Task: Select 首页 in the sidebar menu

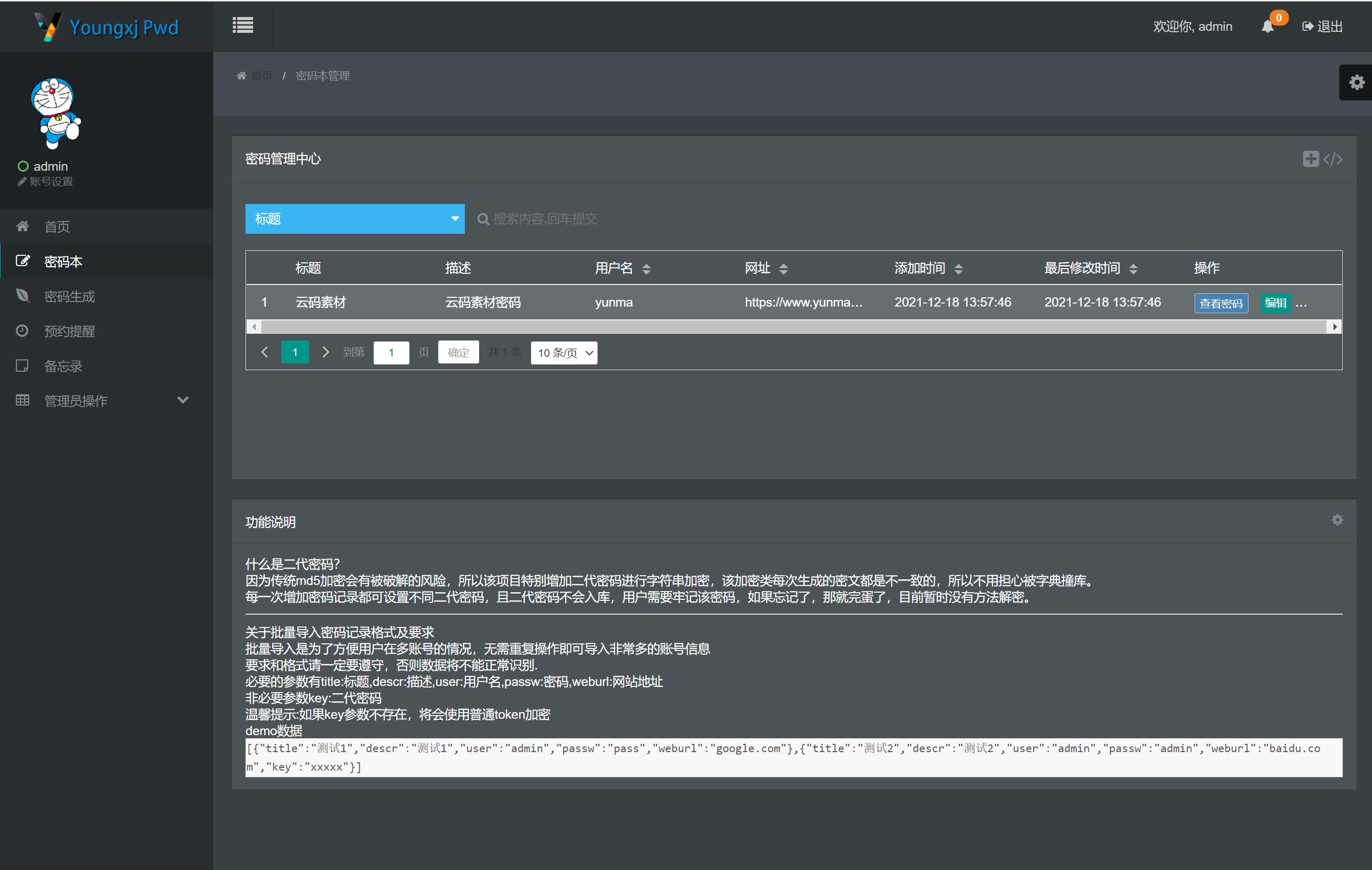Action: click(56, 226)
